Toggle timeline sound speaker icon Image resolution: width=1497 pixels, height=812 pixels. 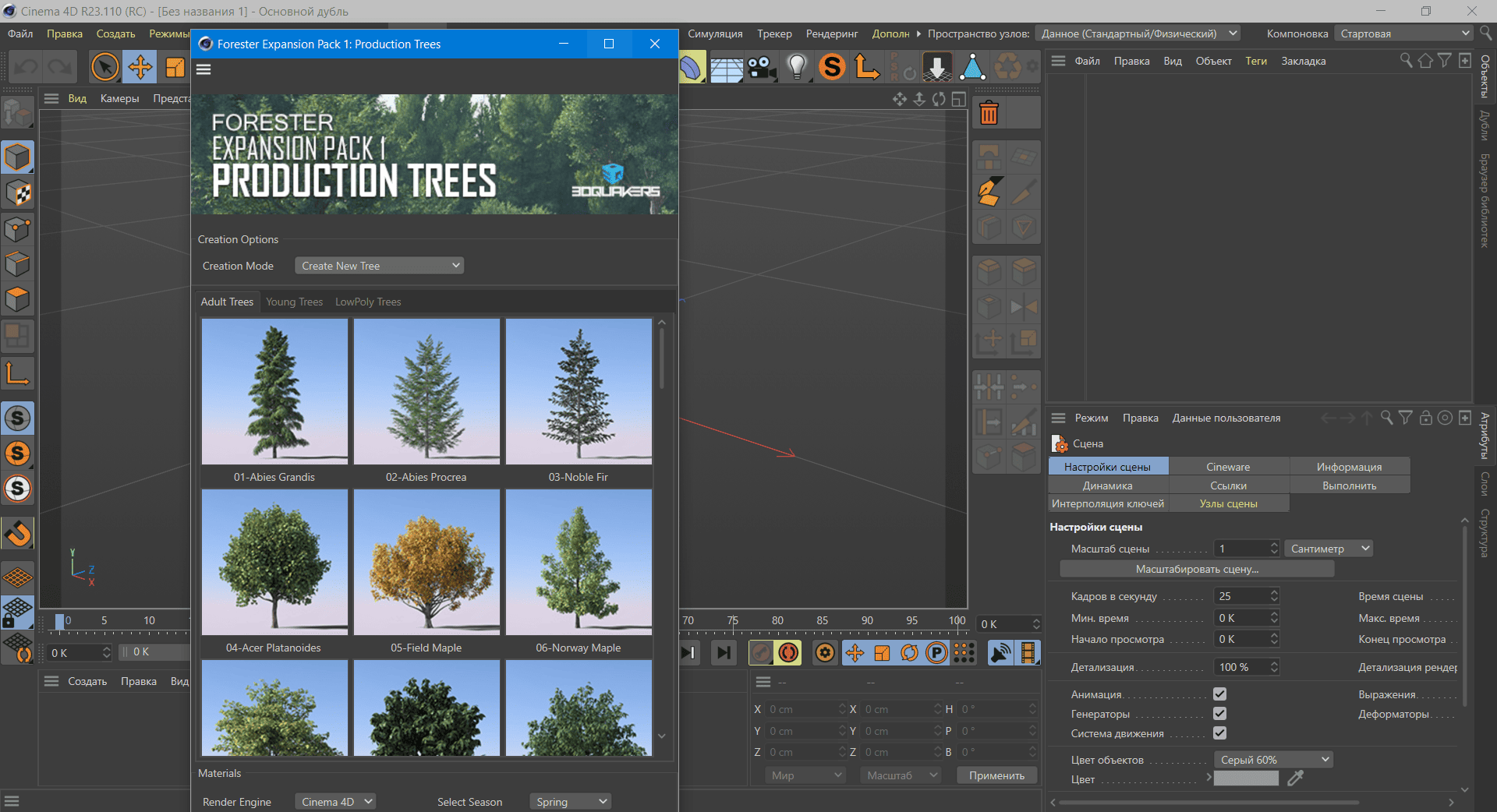[1000, 653]
